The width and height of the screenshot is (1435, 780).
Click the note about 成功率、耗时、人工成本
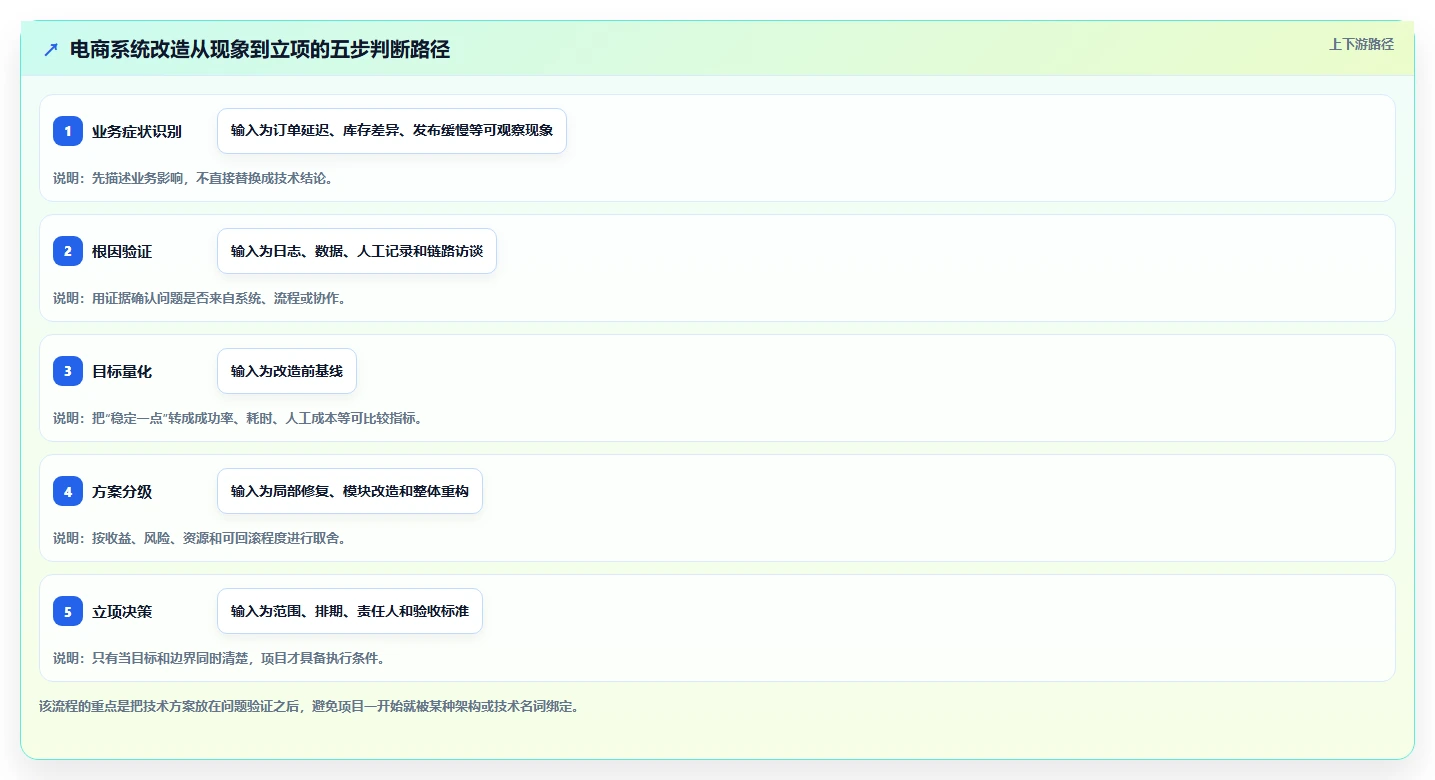(x=238, y=418)
